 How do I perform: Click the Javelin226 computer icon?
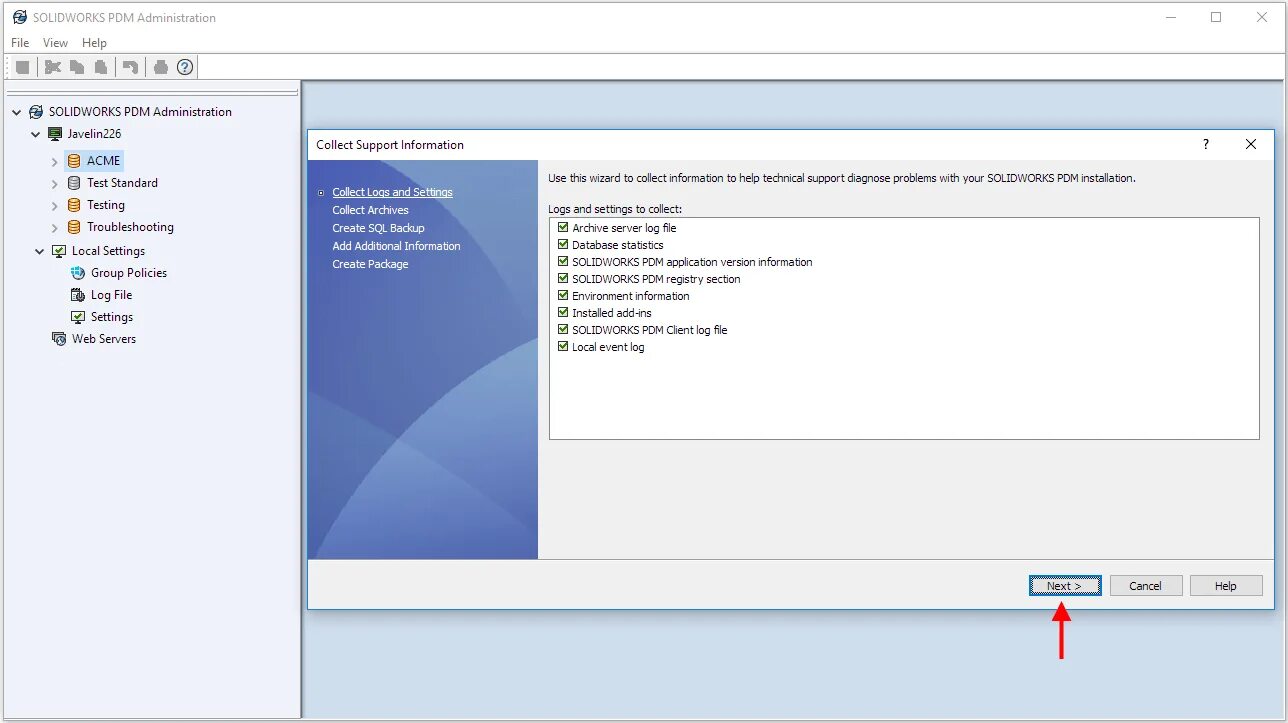(55, 134)
